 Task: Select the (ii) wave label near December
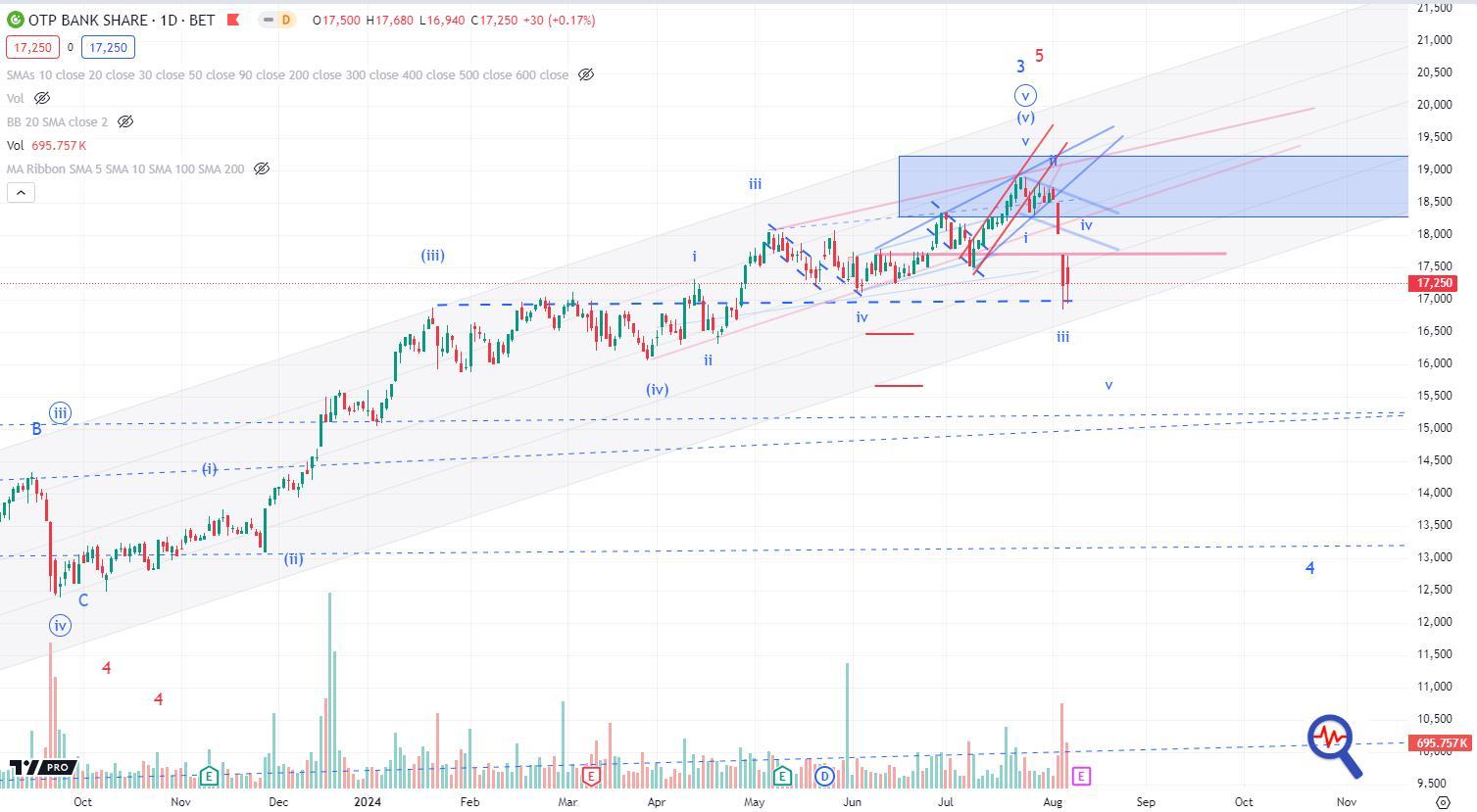point(293,559)
